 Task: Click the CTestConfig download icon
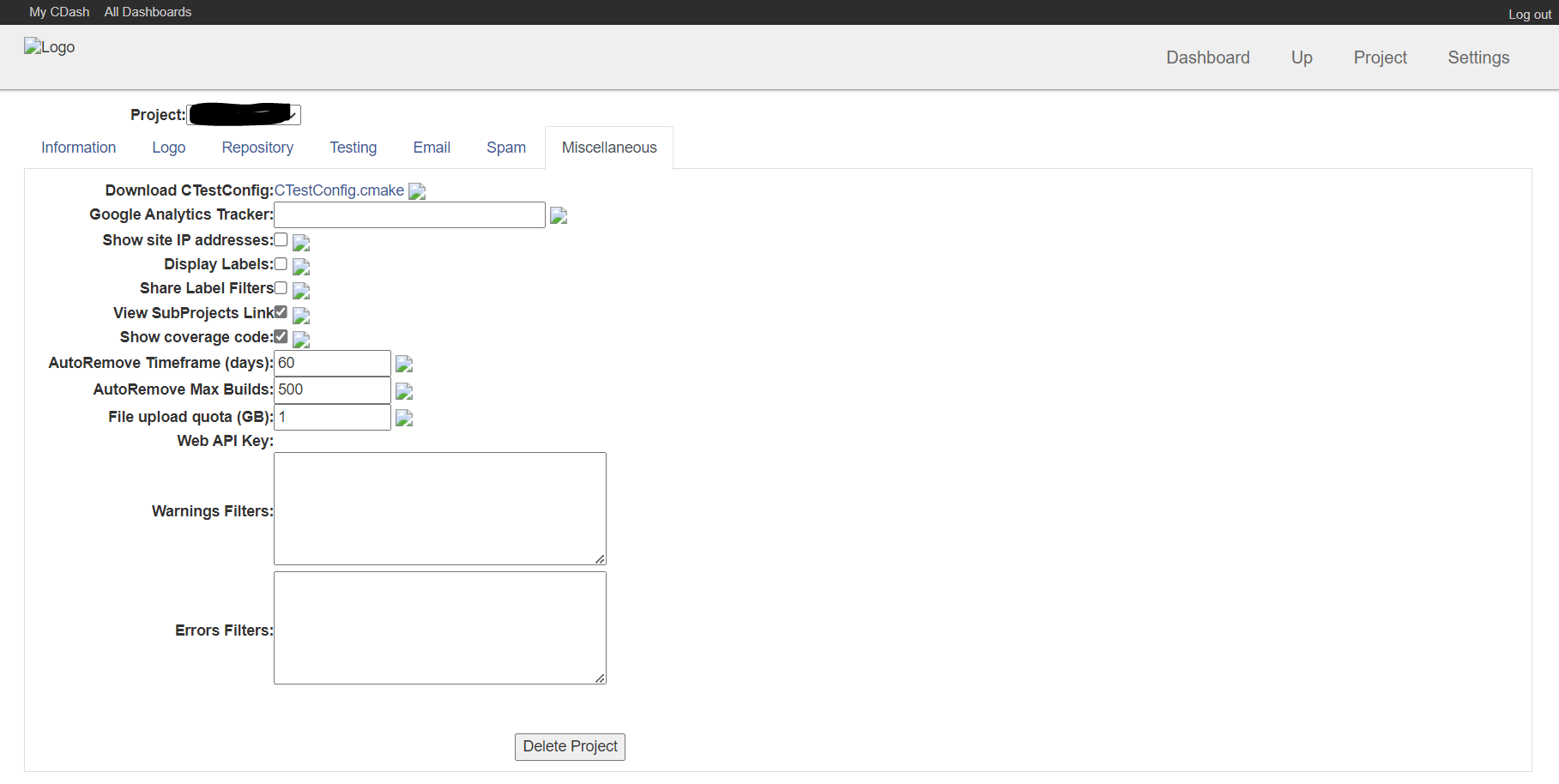417,191
